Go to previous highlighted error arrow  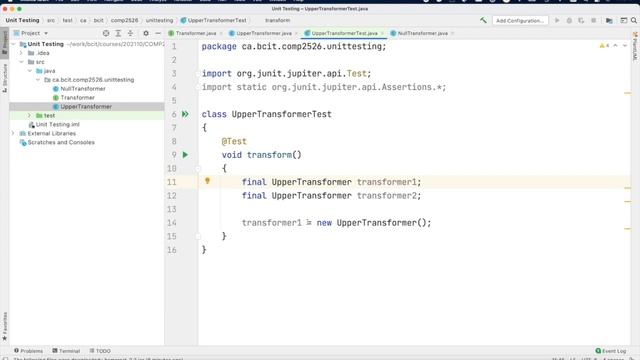(616, 46)
